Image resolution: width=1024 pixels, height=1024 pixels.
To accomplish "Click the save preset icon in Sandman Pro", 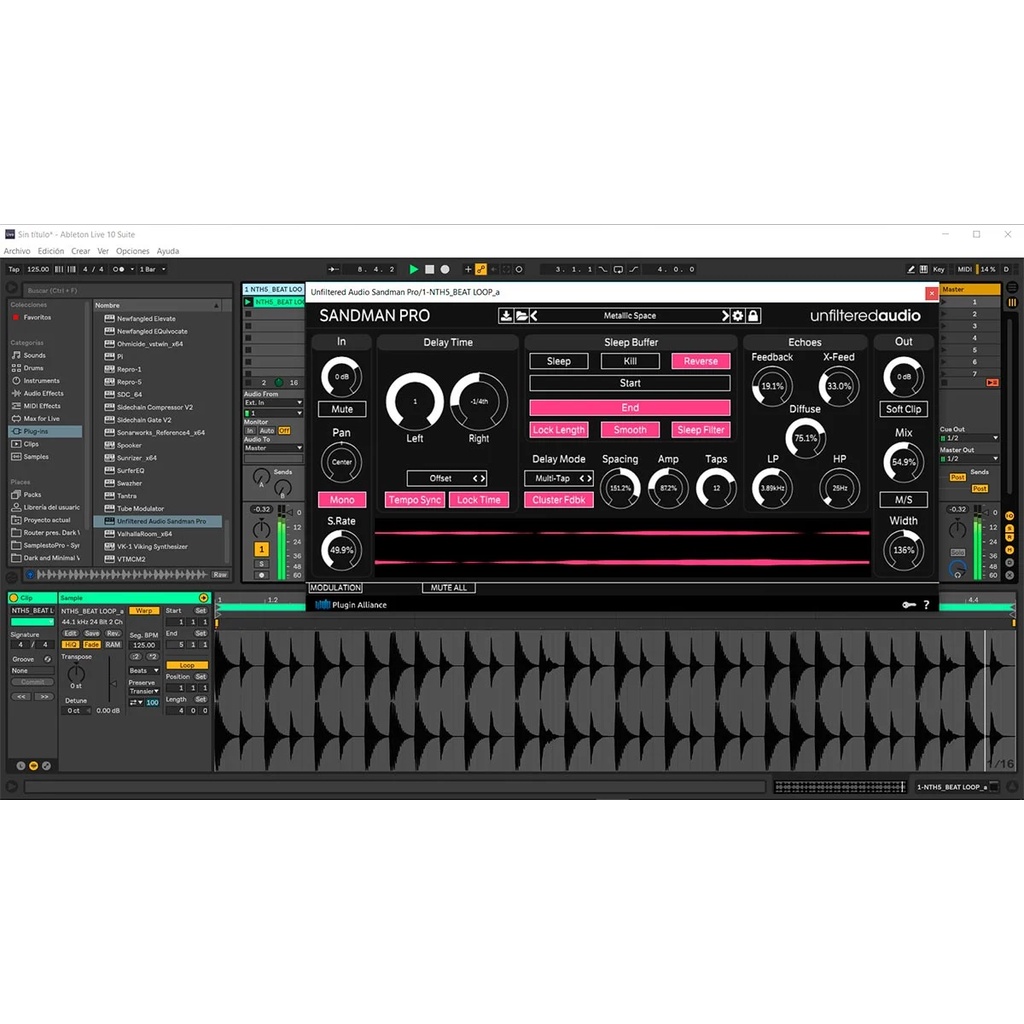I will pos(505,316).
